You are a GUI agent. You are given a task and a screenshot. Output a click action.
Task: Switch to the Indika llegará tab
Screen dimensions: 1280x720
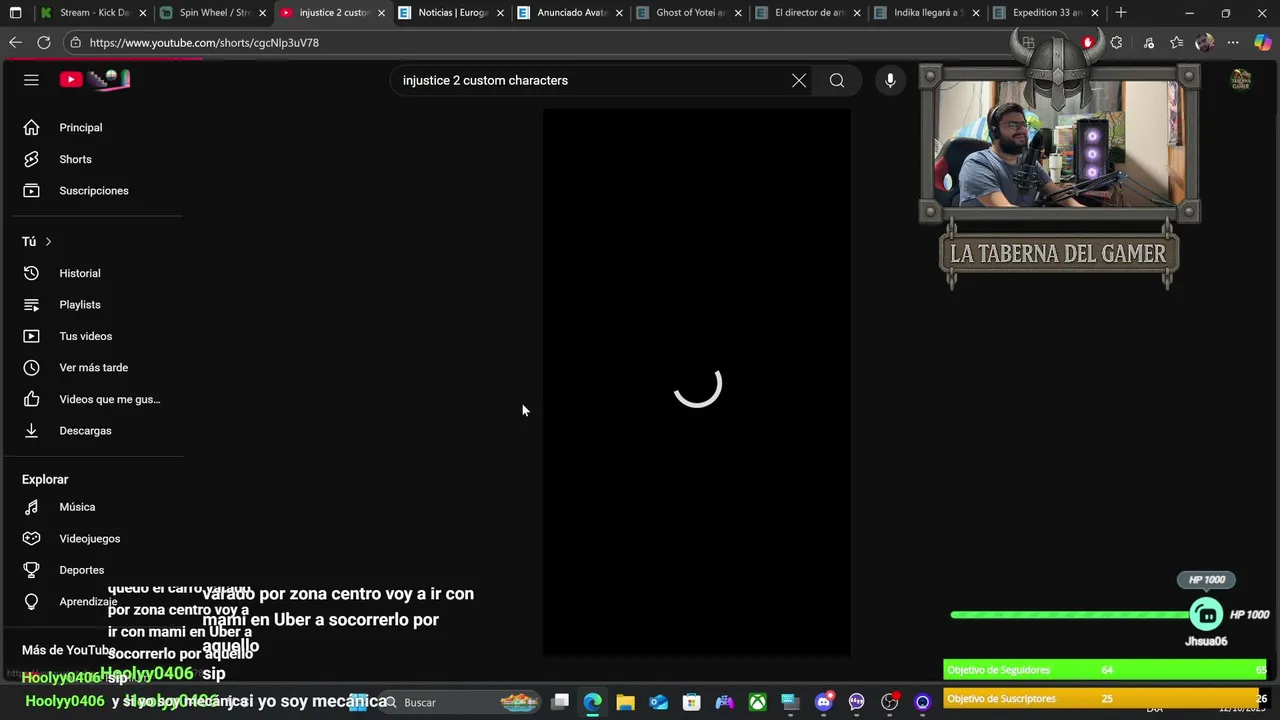(x=927, y=13)
